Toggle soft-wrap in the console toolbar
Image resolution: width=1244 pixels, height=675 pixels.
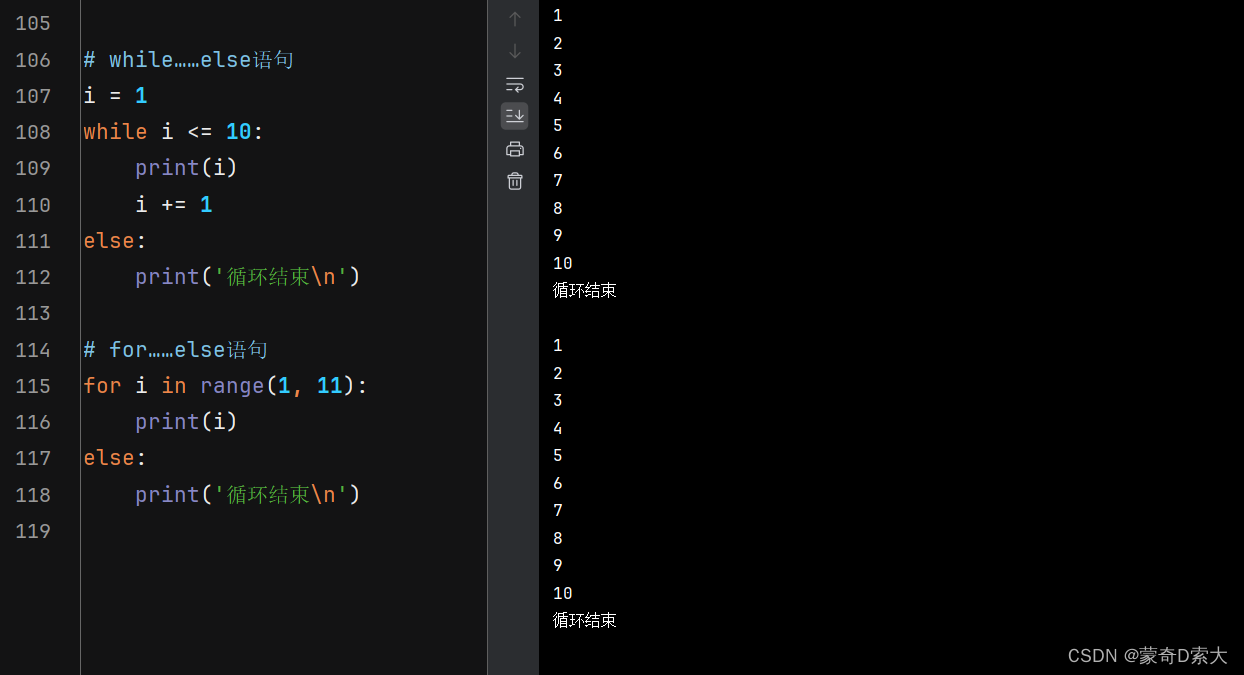515,84
